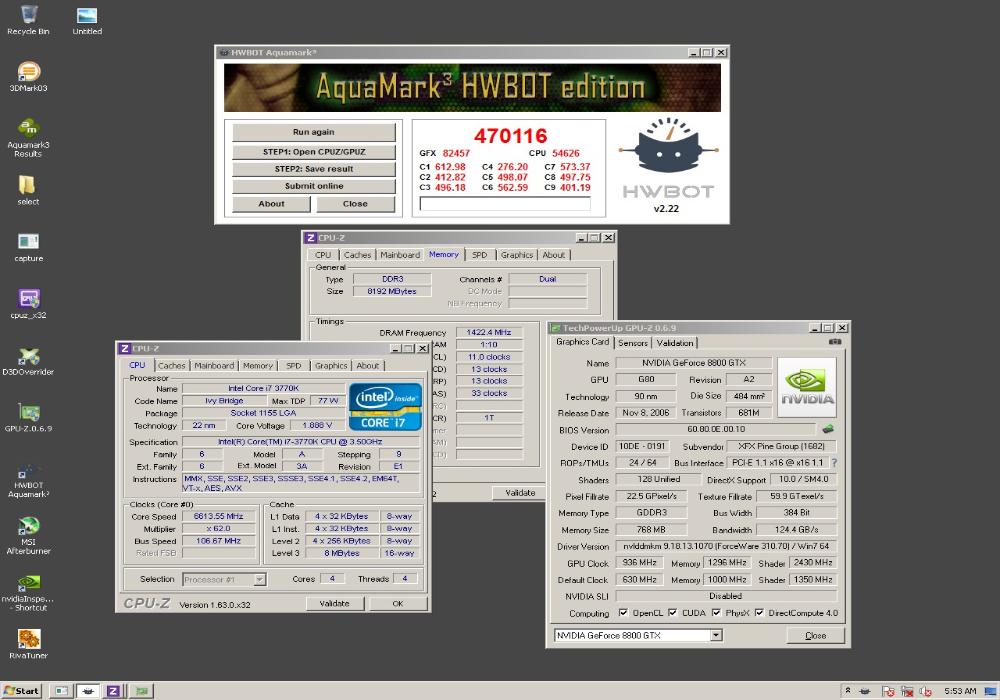This screenshot has width=1000, height=700.
Task: Click the Bus Interface question mark in GPU-Z
Action: click(834, 463)
